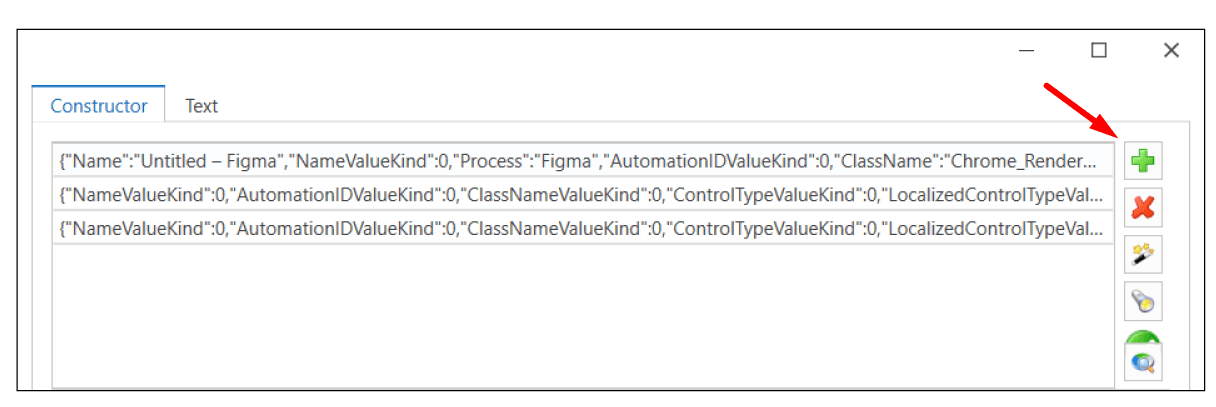This screenshot has width=1216, height=407.
Task: Click the magic wand icon button
Action: click(x=1143, y=255)
